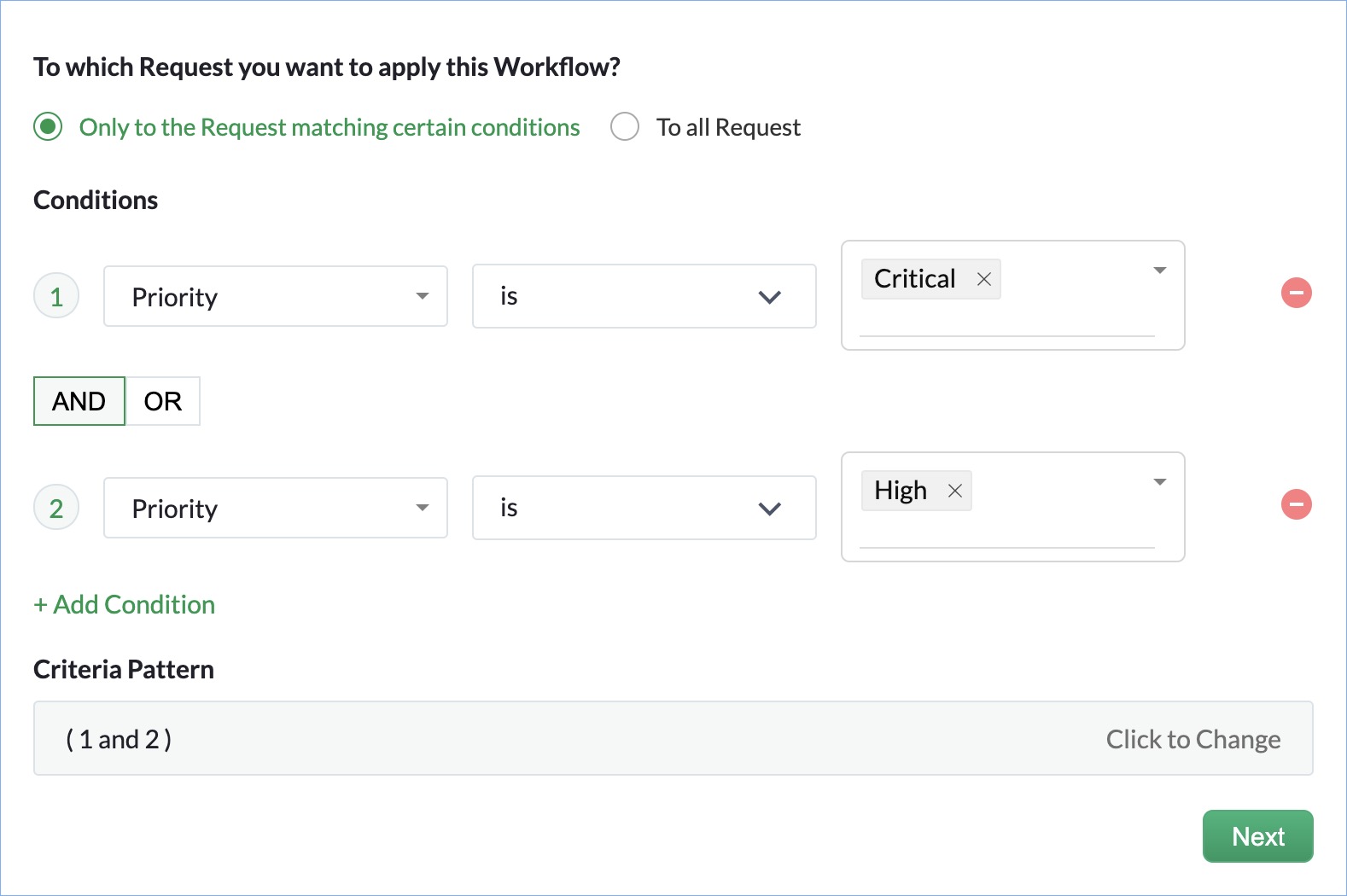
Task: Remove condition 2 with red minus icon
Action: 1296,504
